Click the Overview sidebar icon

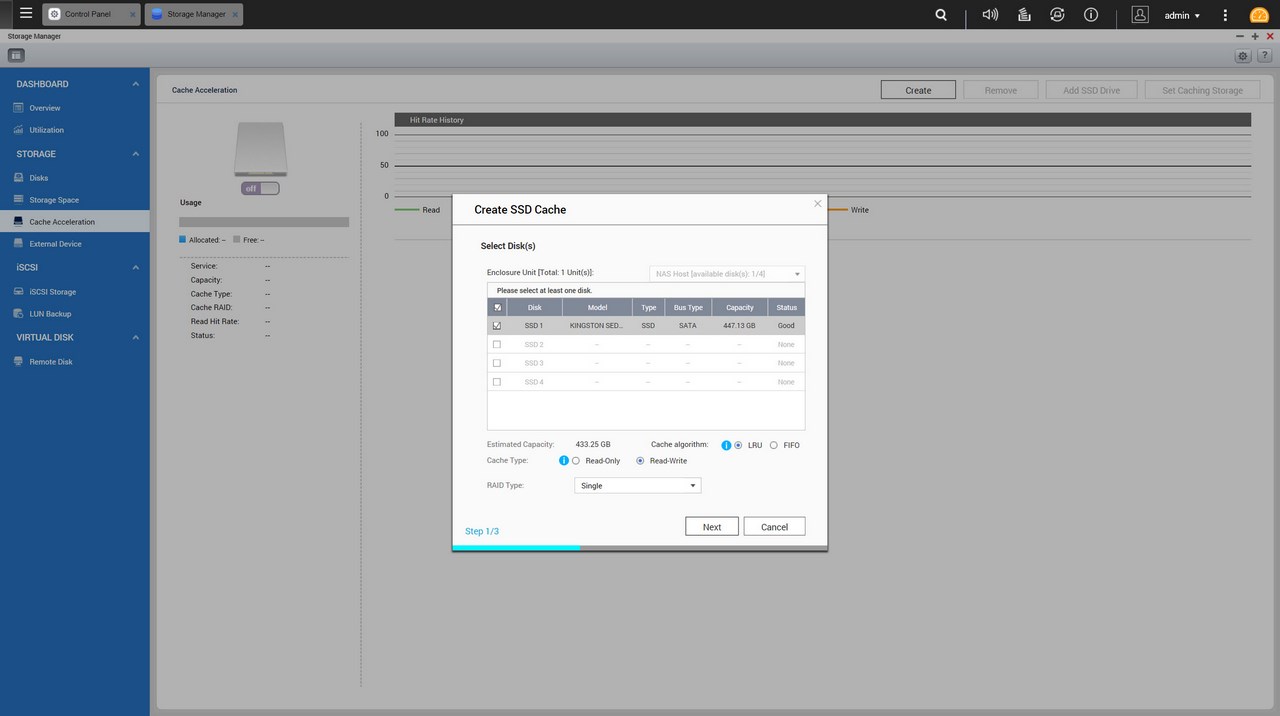pyautogui.click(x=18, y=107)
